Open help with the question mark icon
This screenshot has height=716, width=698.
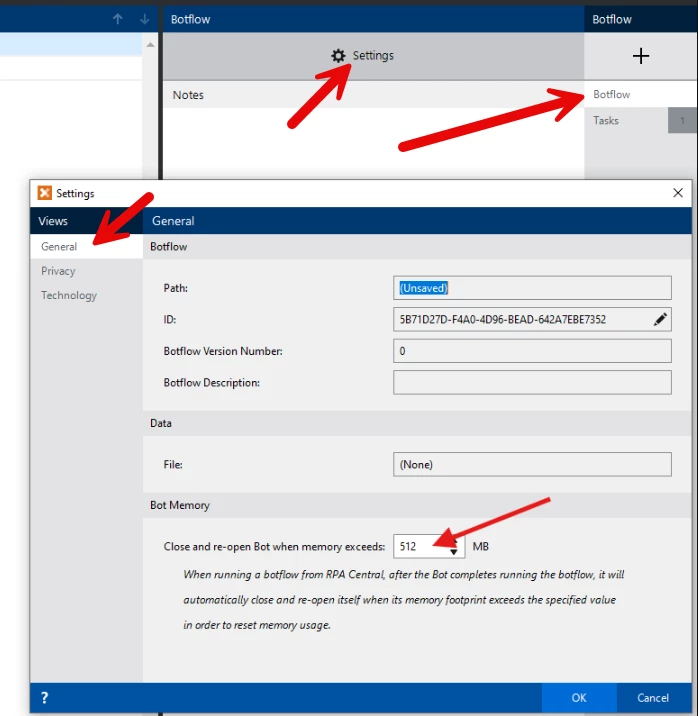click(44, 697)
